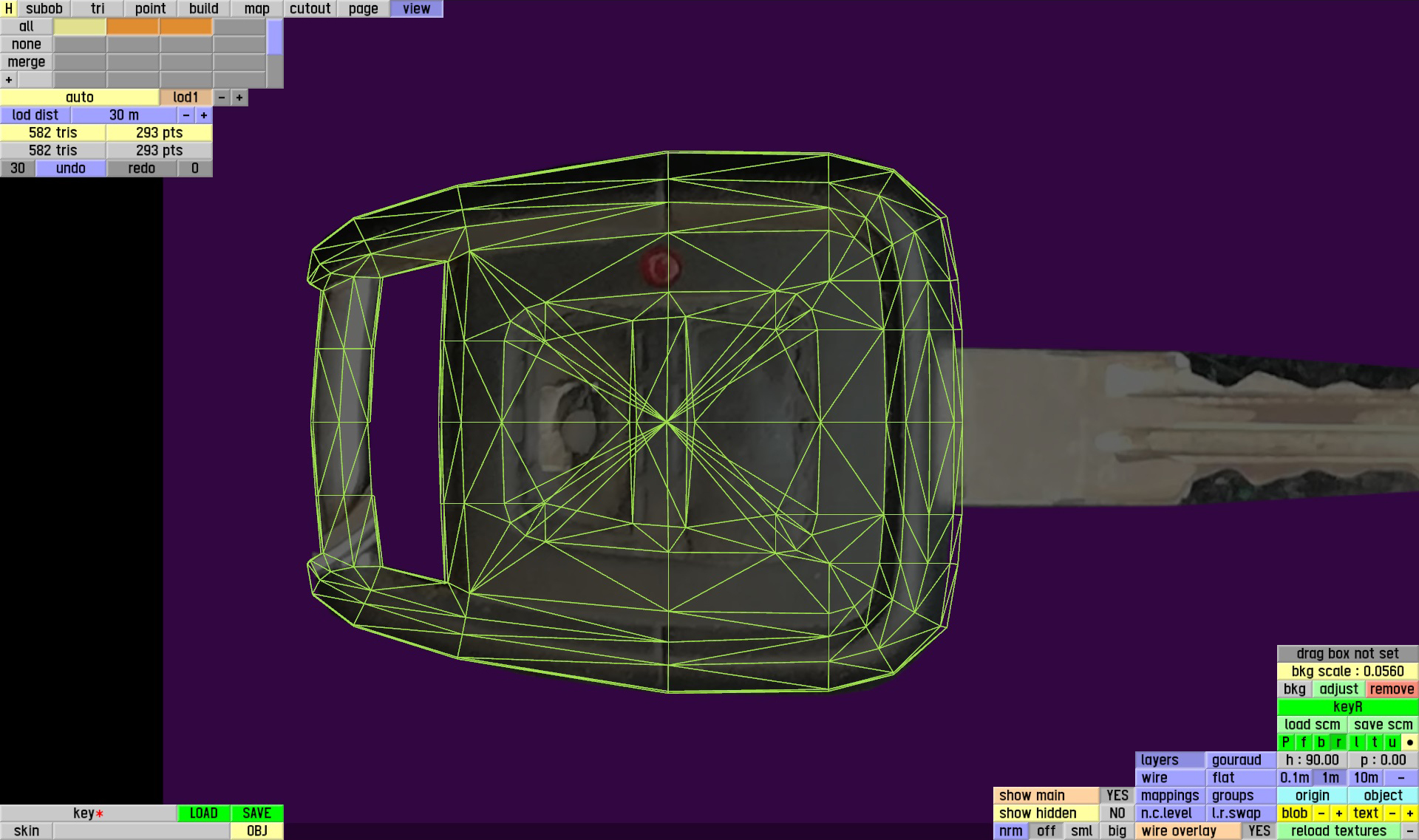Increase blob size with its plus

[x=1338, y=813]
